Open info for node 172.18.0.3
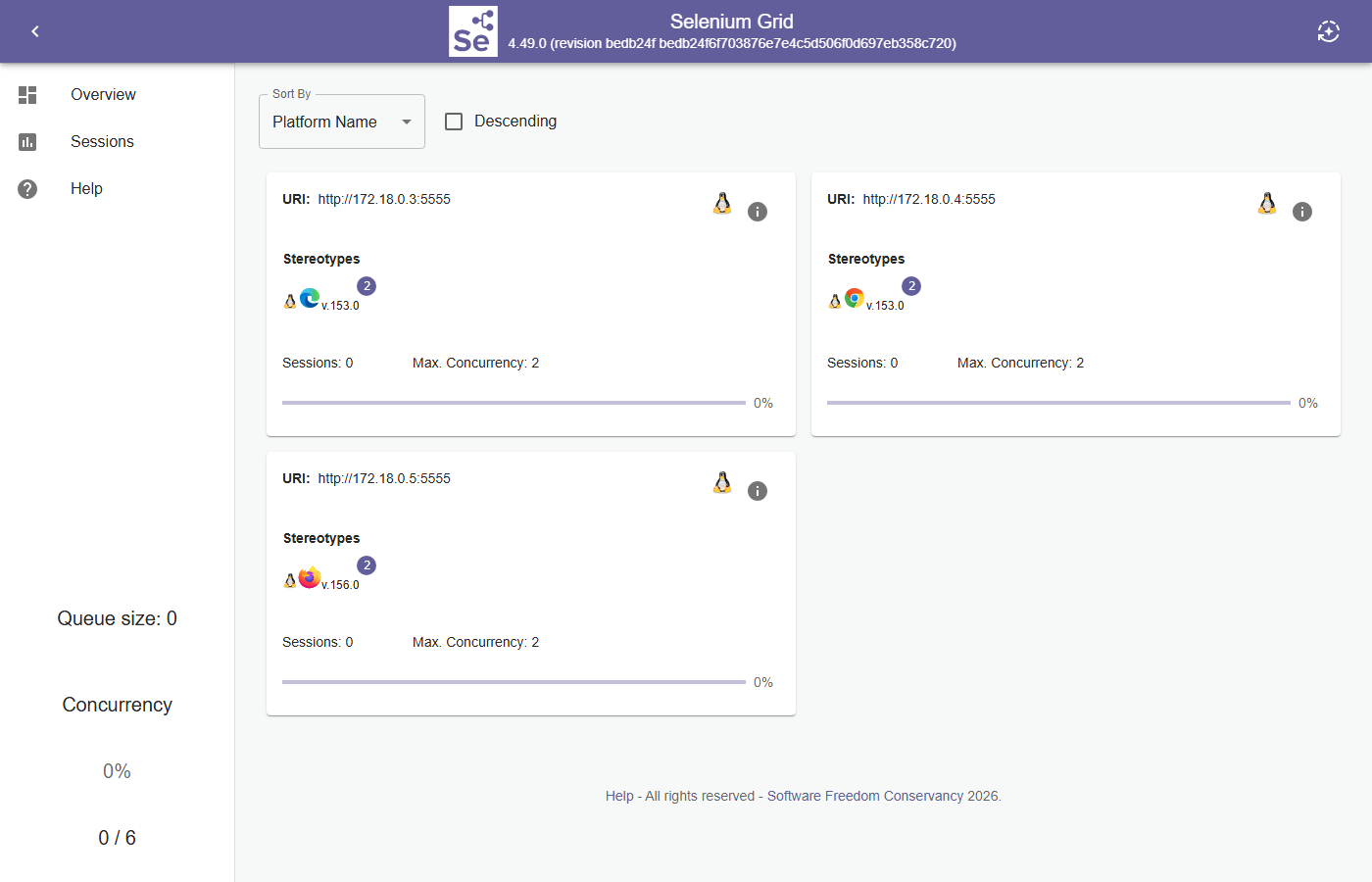1372x882 pixels. point(758,212)
